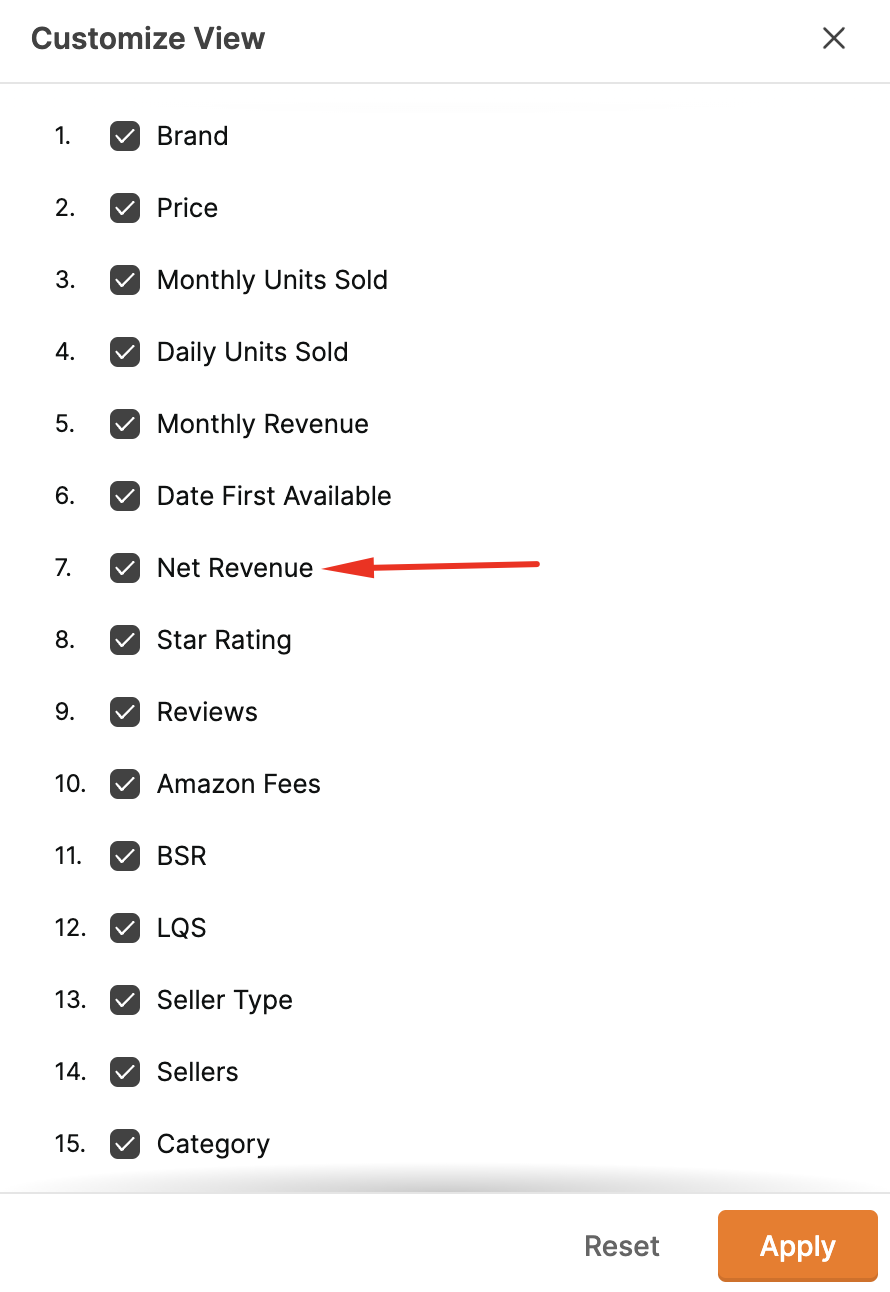This screenshot has width=890, height=1292.
Task: Uncheck the Sellers checkbox
Action: coord(125,1072)
